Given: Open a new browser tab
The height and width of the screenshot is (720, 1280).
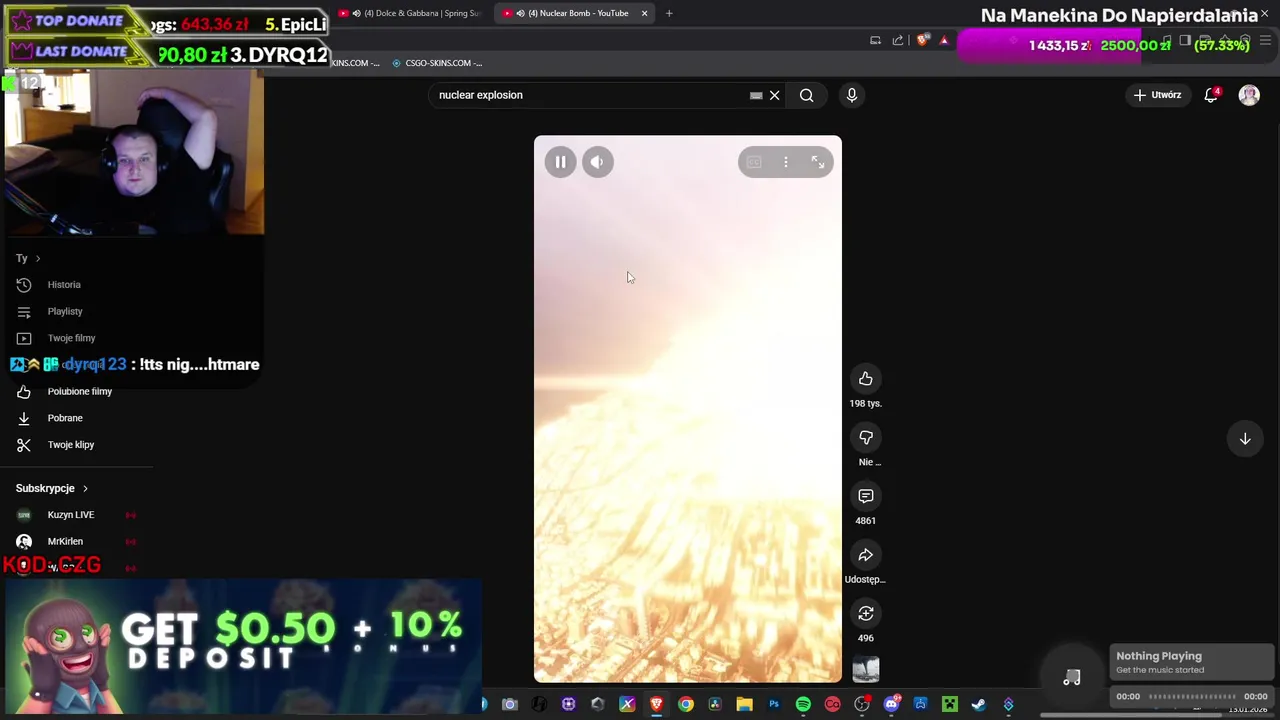Looking at the screenshot, I should pyautogui.click(x=669, y=13).
